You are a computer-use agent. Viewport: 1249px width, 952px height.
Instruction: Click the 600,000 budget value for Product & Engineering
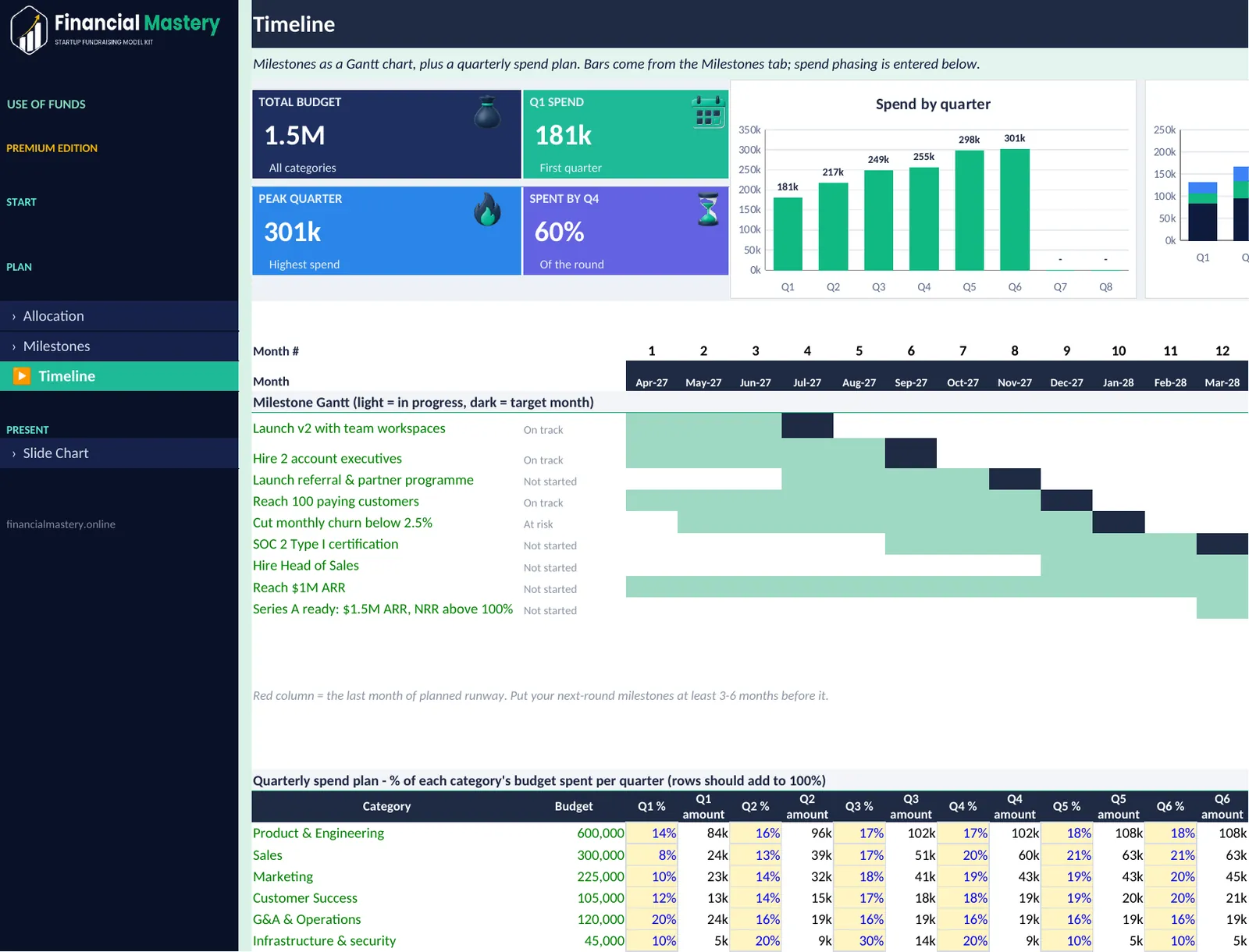(600, 833)
